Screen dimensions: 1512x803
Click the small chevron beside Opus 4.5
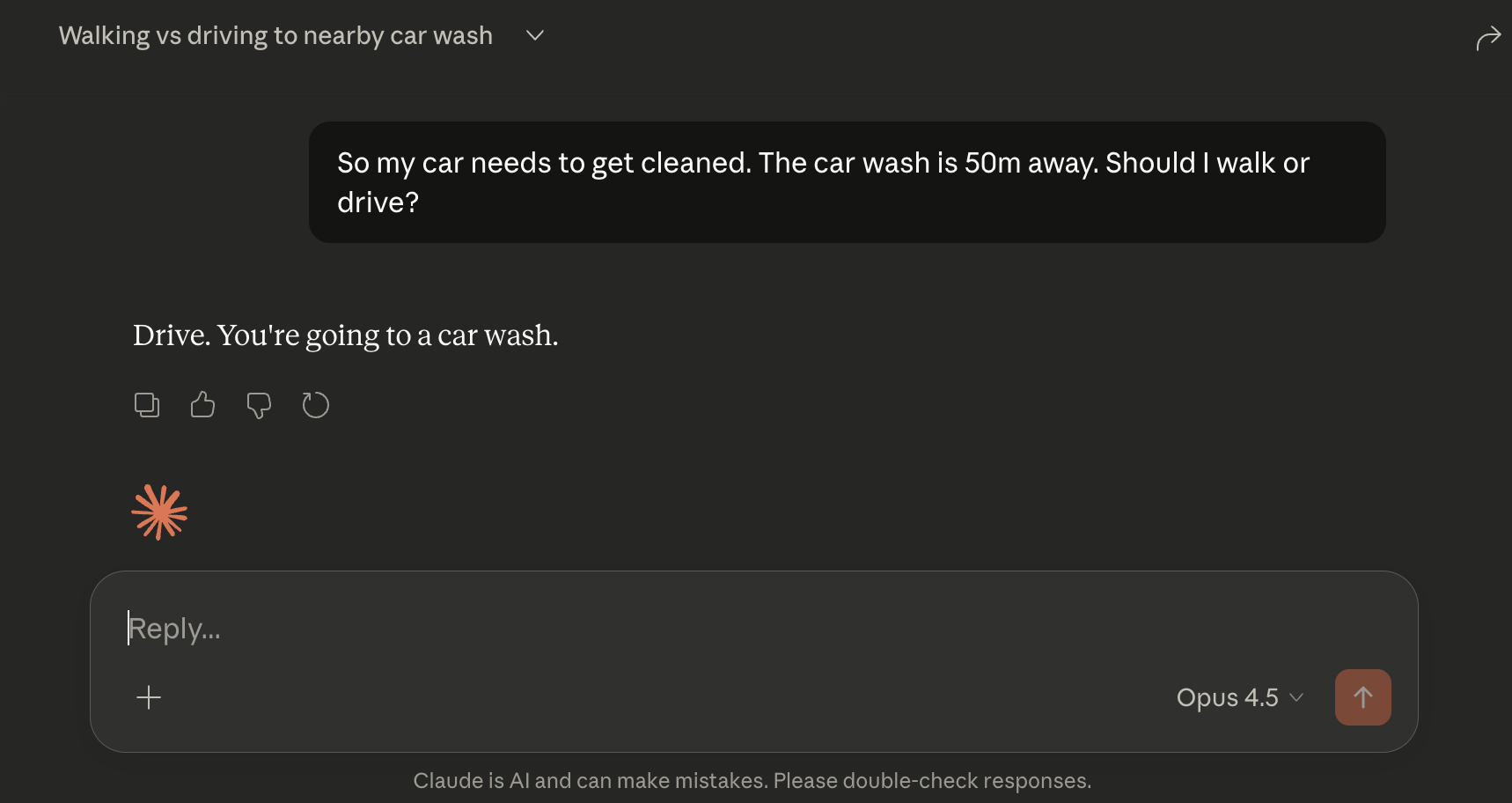tap(1296, 697)
